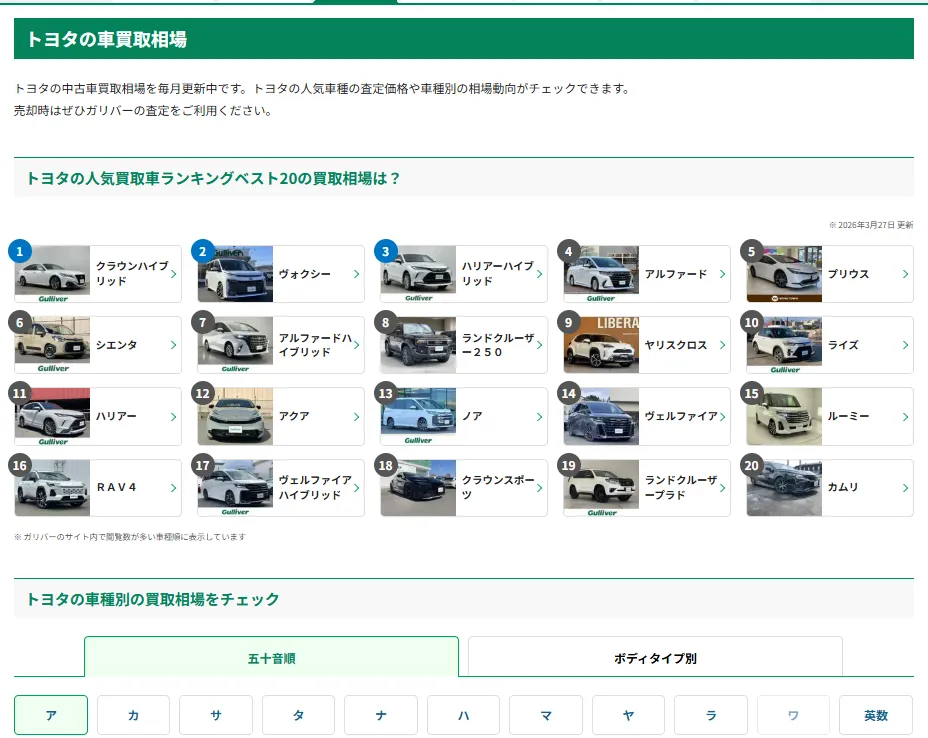Click the rank 16 badge on RAV4

tap(20, 465)
